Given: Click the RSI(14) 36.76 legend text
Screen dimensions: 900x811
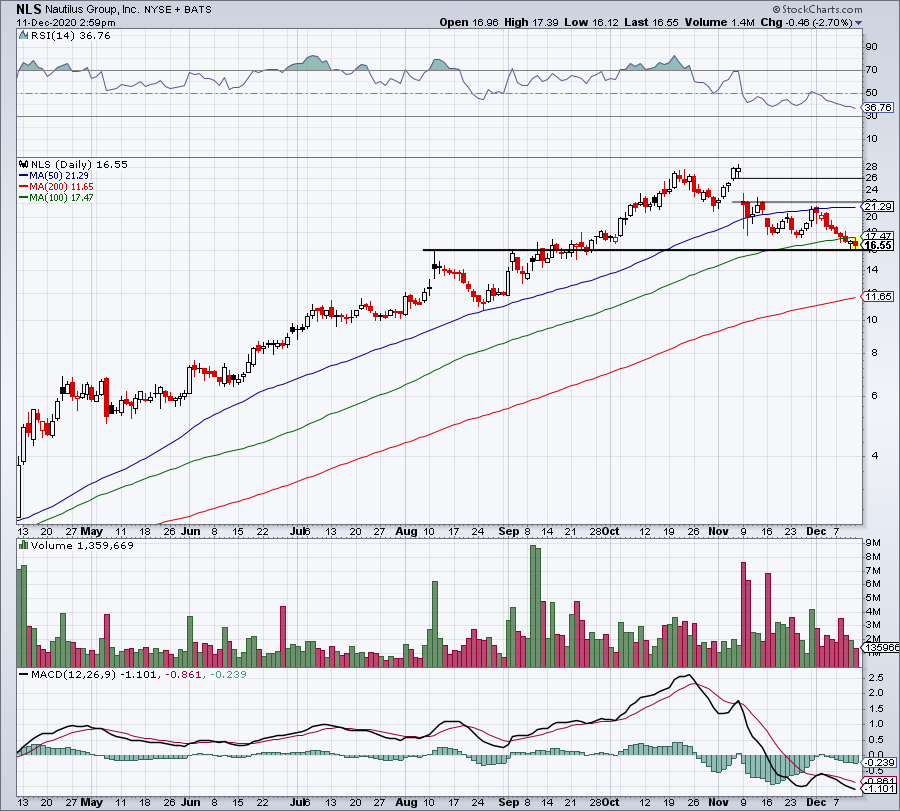Looking at the screenshot, I should [71, 36].
